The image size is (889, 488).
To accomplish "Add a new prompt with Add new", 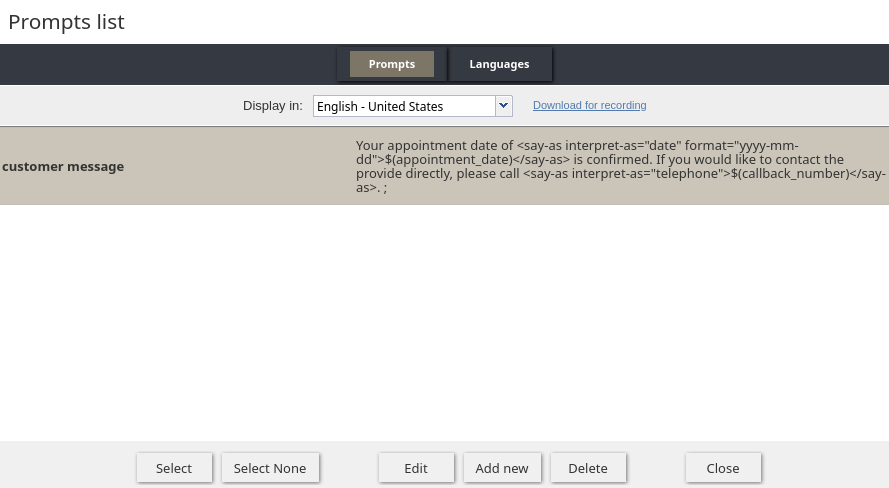I will 501,468.
